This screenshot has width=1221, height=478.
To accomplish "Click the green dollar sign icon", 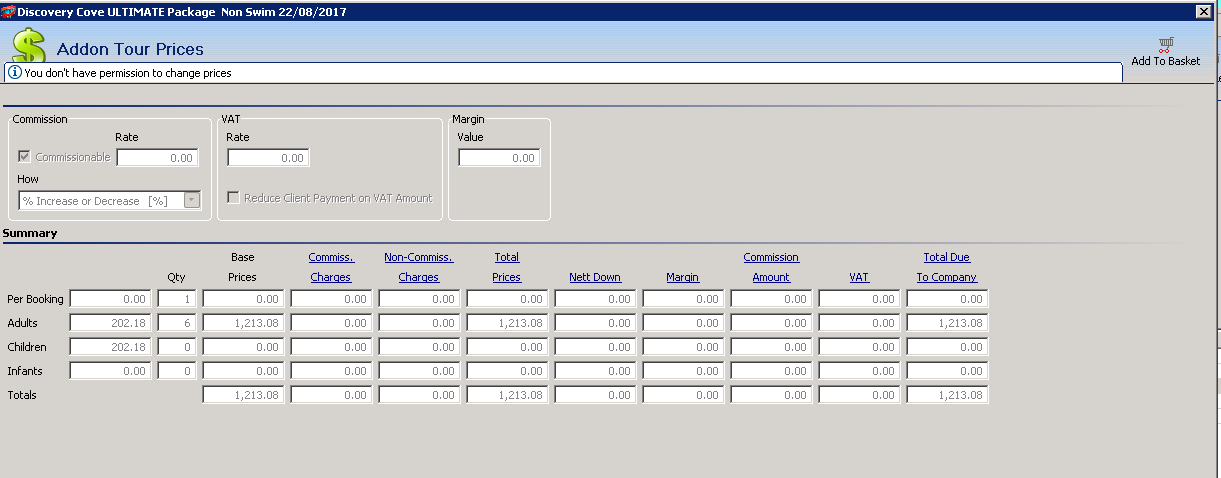I will 29,45.
